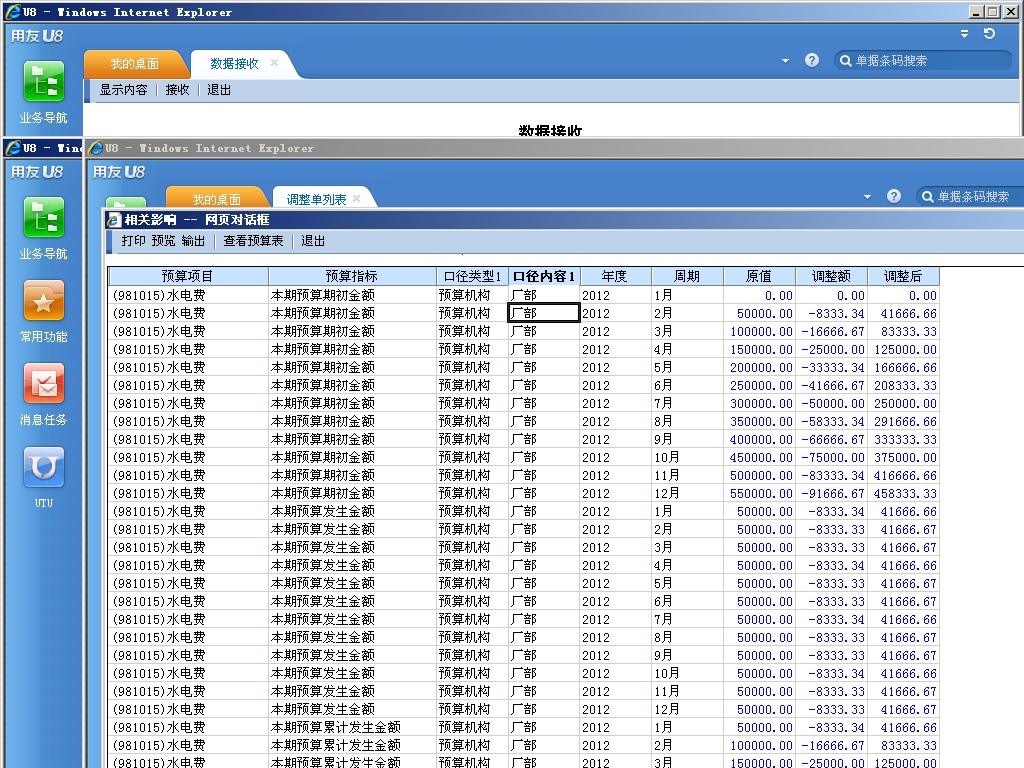Close the 调整单列表 tab
This screenshot has width=1024, height=768.
(357, 199)
